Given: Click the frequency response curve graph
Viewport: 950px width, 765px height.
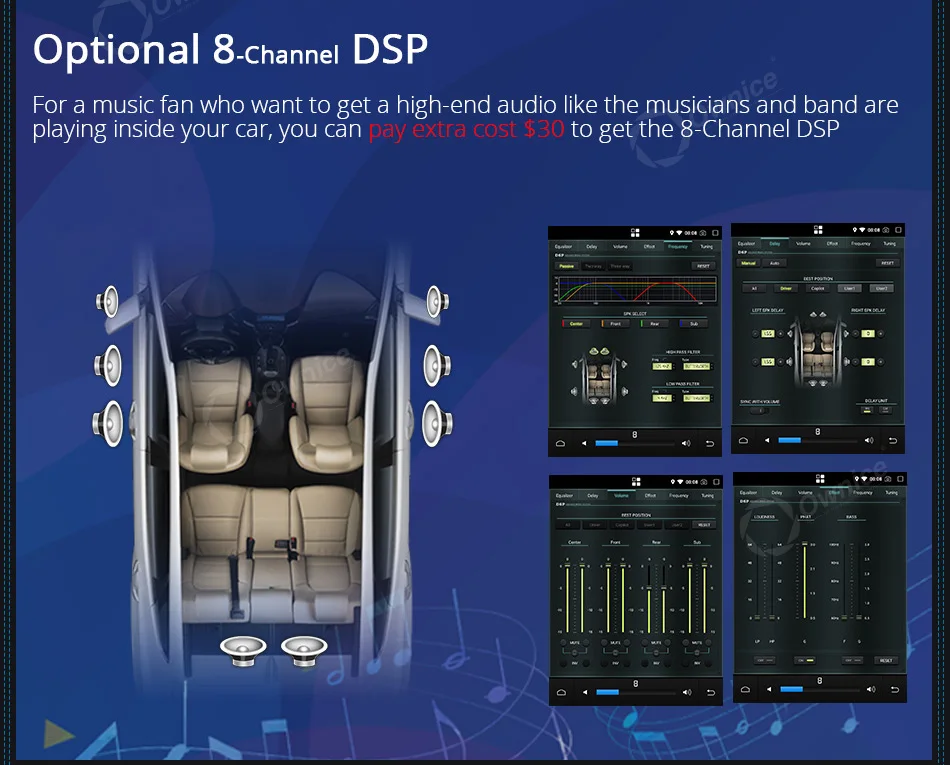Looking at the screenshot, I should pyautogui.click(x=635, y=290).
